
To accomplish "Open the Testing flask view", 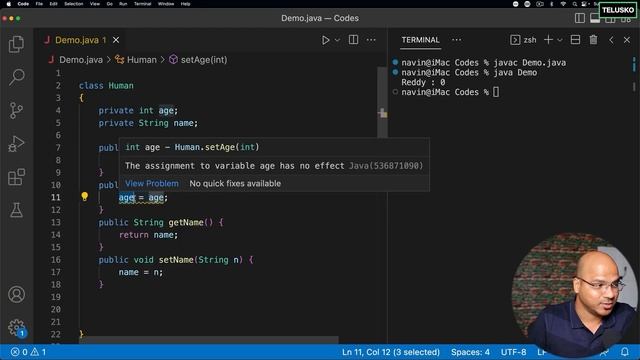I will [x=16, y=210].
